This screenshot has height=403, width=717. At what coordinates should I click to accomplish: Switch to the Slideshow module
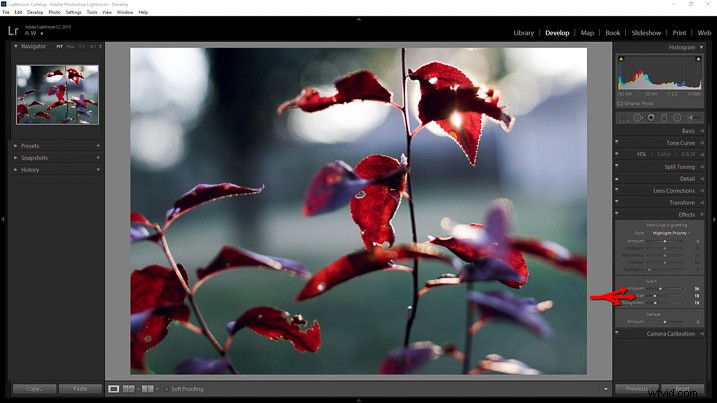646,33
